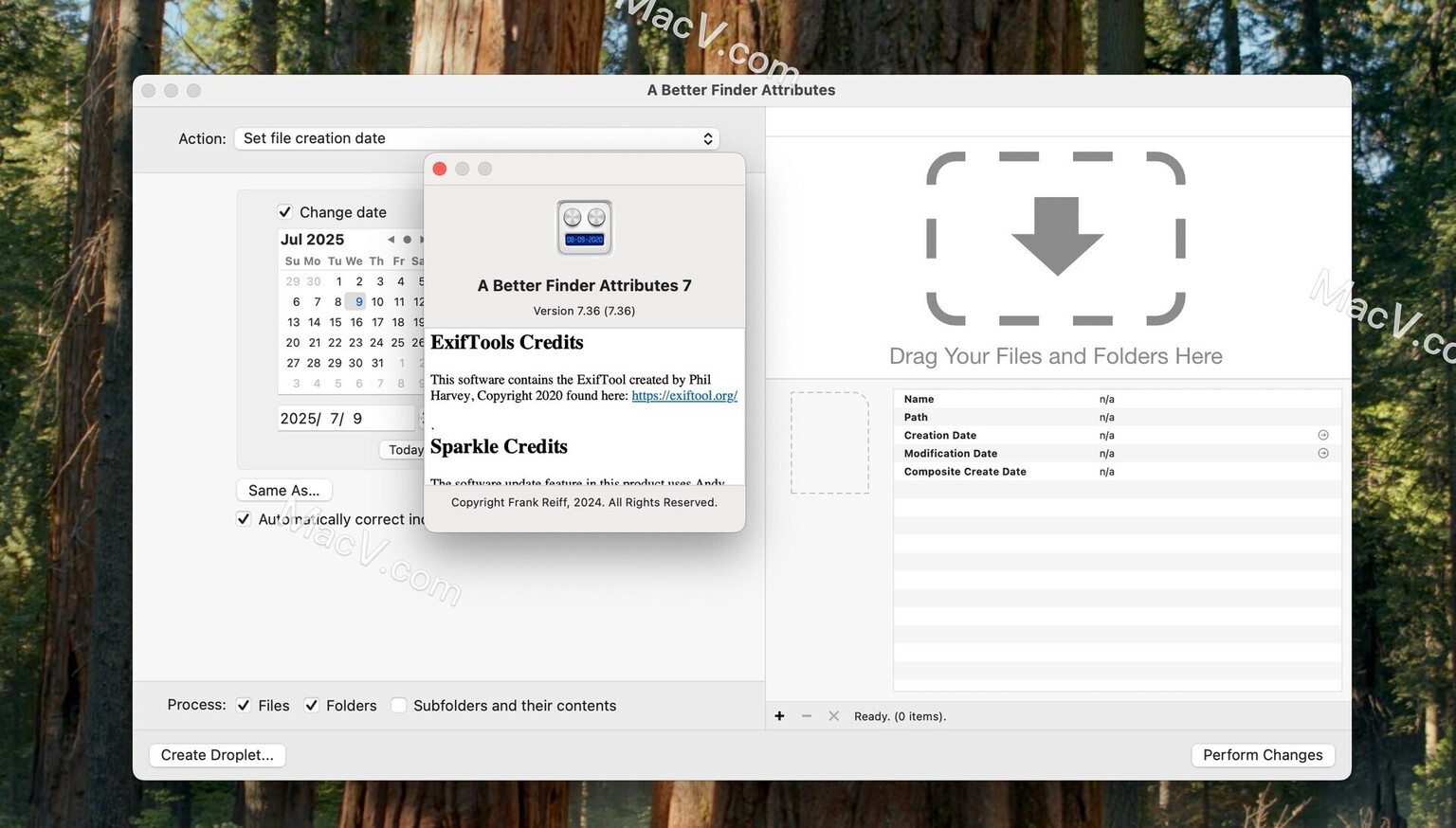Click the arrow icon in the Modification Date row
This screenshot has width=1456, height=828.
coord(1323,453)
